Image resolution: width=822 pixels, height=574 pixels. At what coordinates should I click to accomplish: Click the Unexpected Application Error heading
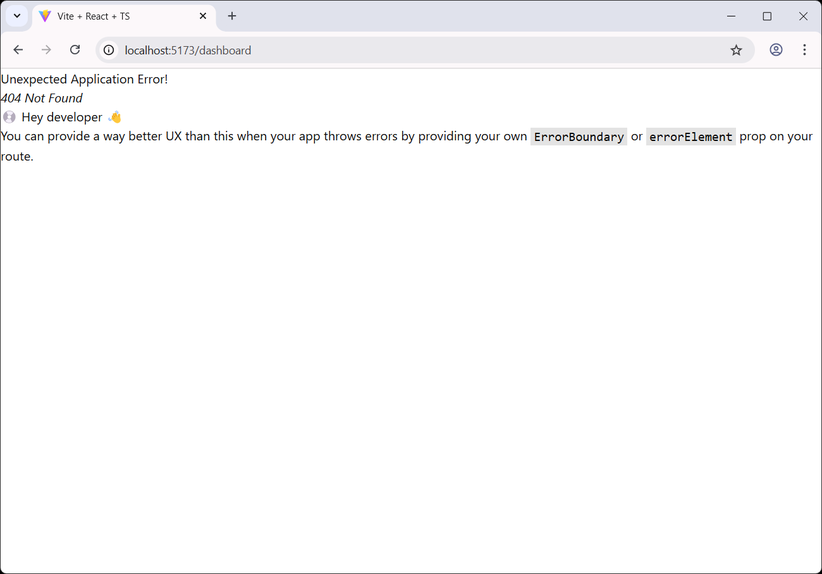point(84,79)
